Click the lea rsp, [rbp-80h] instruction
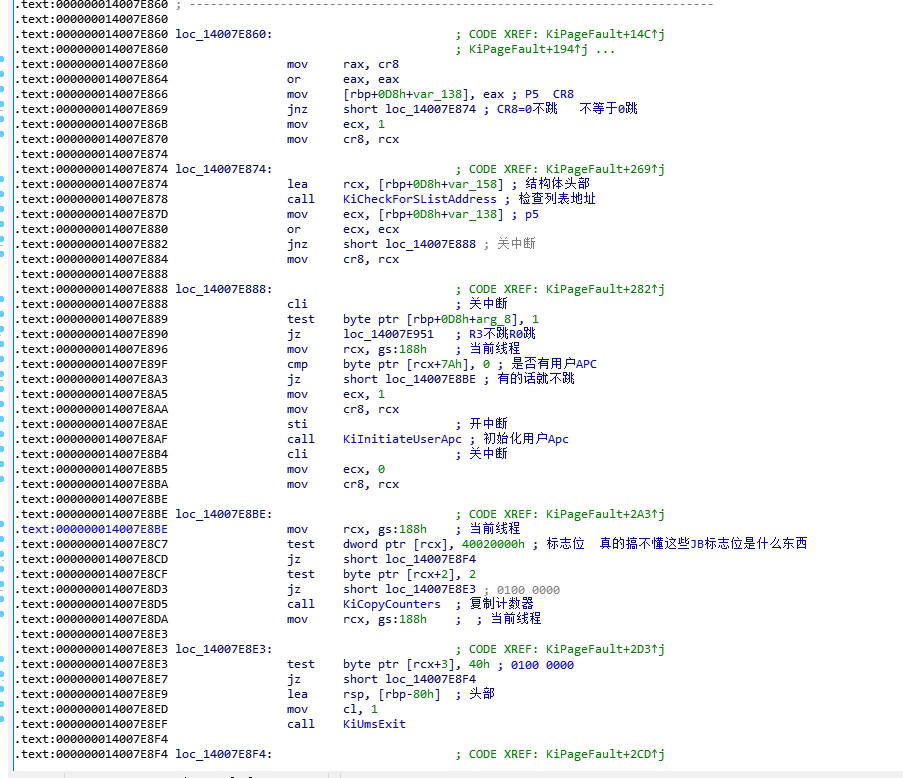The width and height of the screenshot is (903, 778). click(x=364, y=694)
